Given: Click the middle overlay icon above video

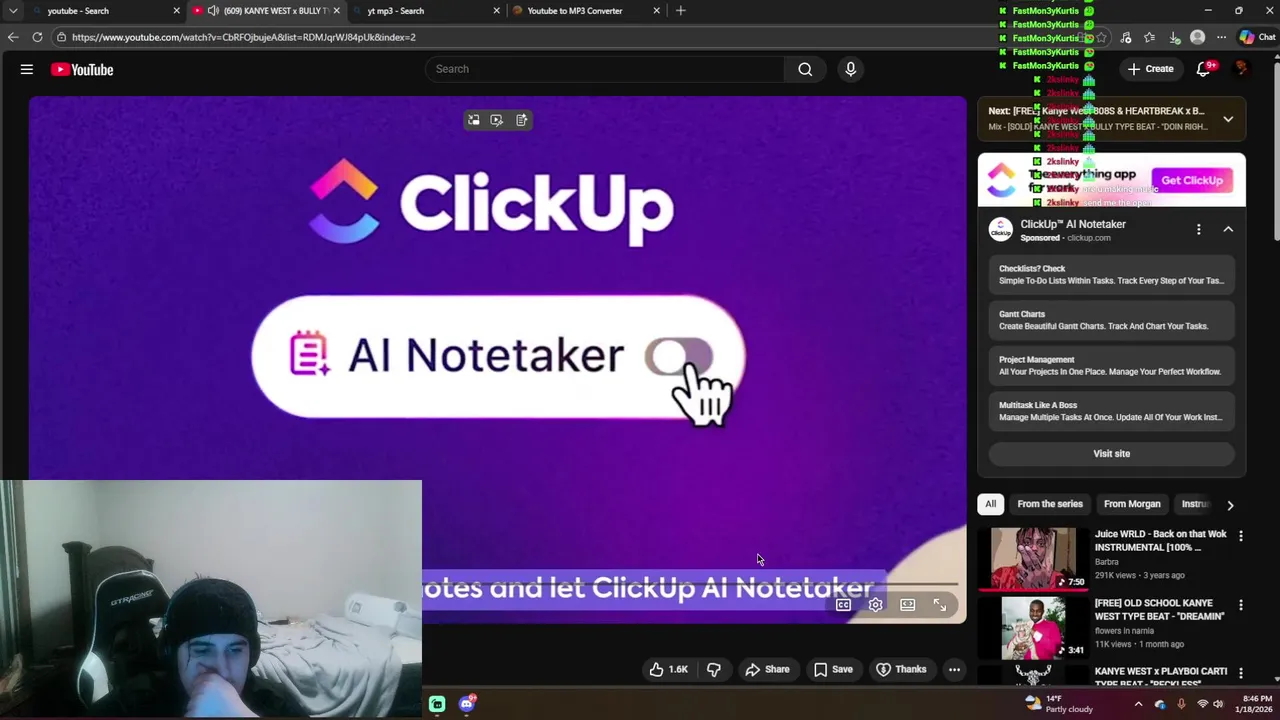Looking at the screenshot, I should [497, 120].
